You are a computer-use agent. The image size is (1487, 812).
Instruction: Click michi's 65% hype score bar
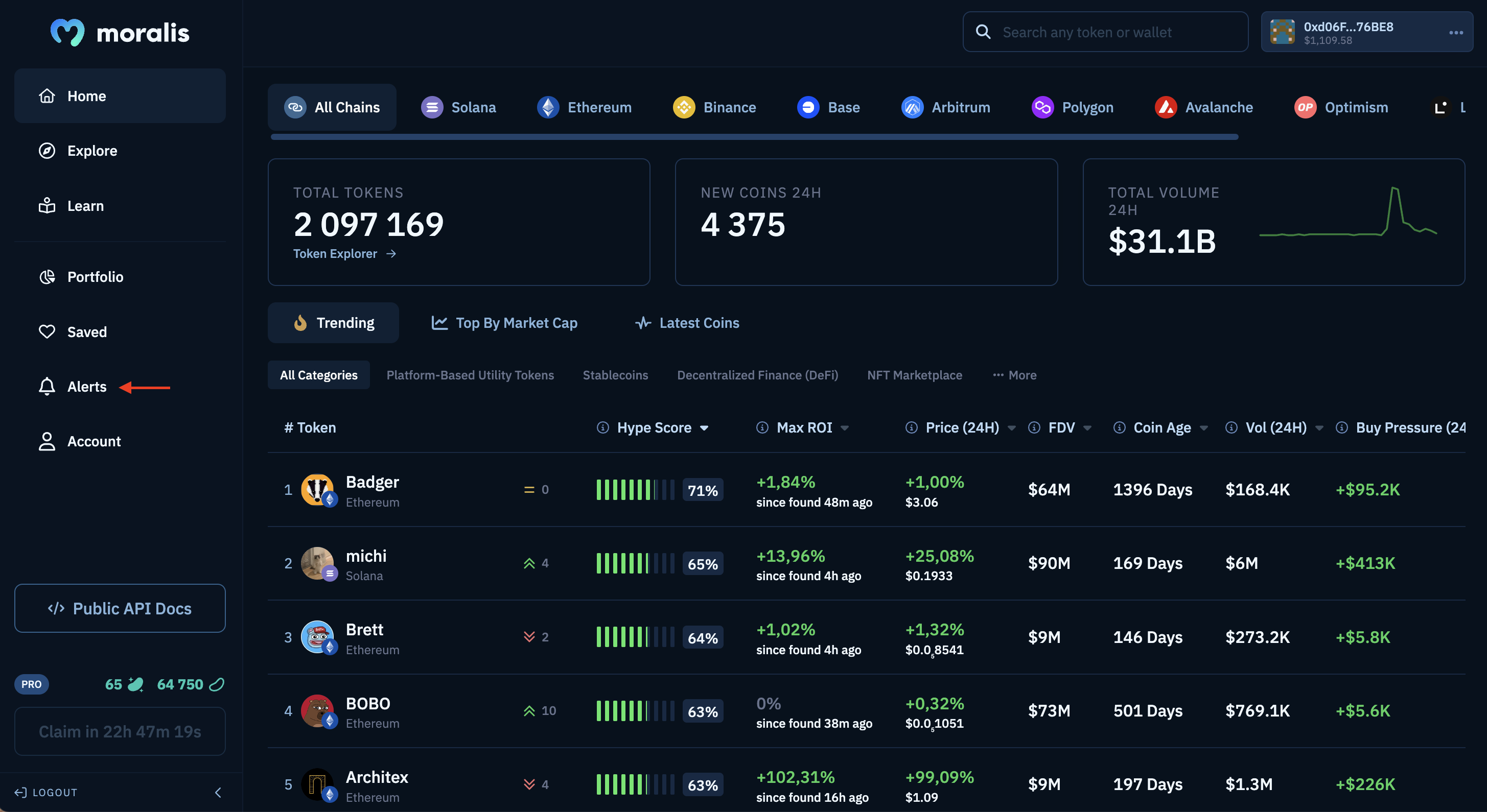pyautogui.click(x=636, y=563)
